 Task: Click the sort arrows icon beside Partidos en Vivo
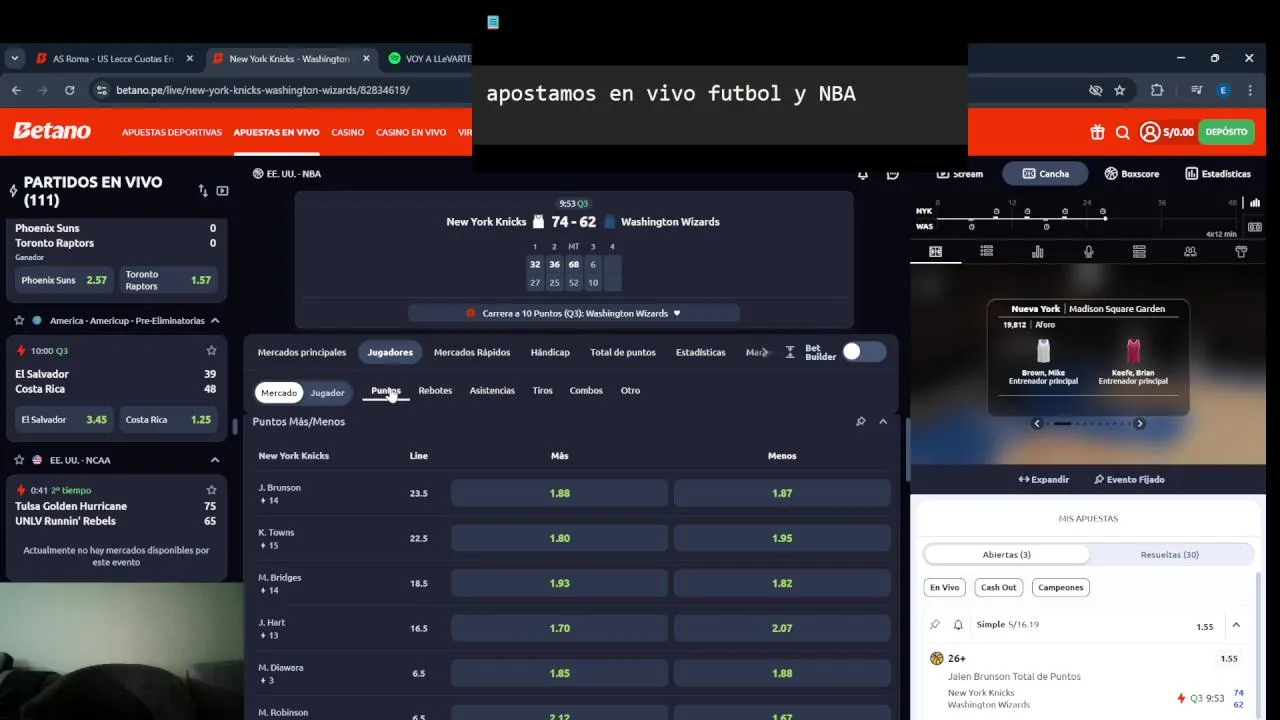click(x=203, y=191)
